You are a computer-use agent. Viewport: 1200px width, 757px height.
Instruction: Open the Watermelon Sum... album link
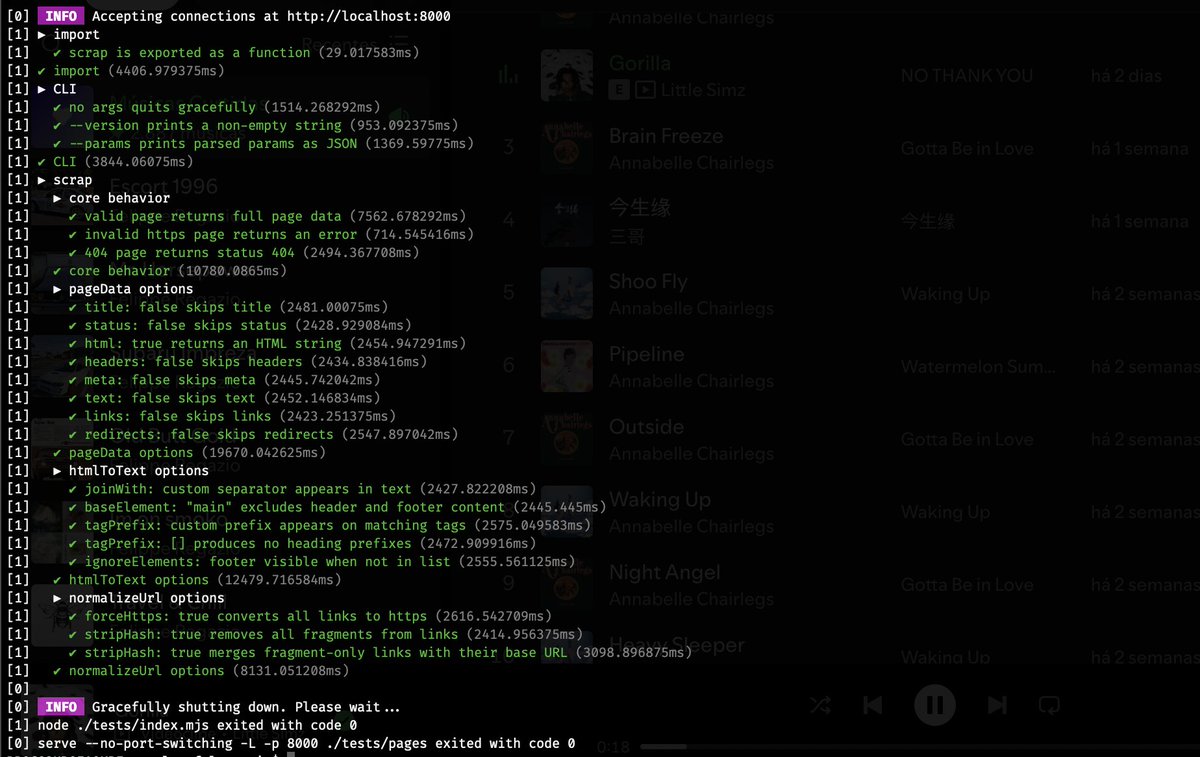978,367
